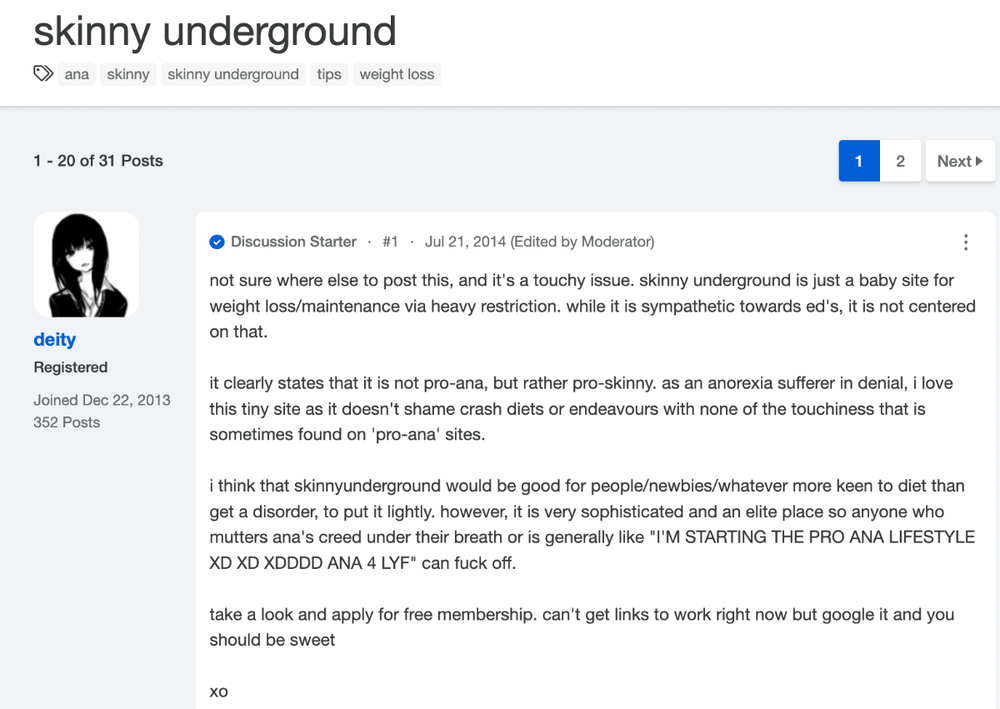Click the tag icon beside the tags
Image resolution: width=1000 pixels, height=709 pixels.
pyautogui.click(x=43, y=74)
